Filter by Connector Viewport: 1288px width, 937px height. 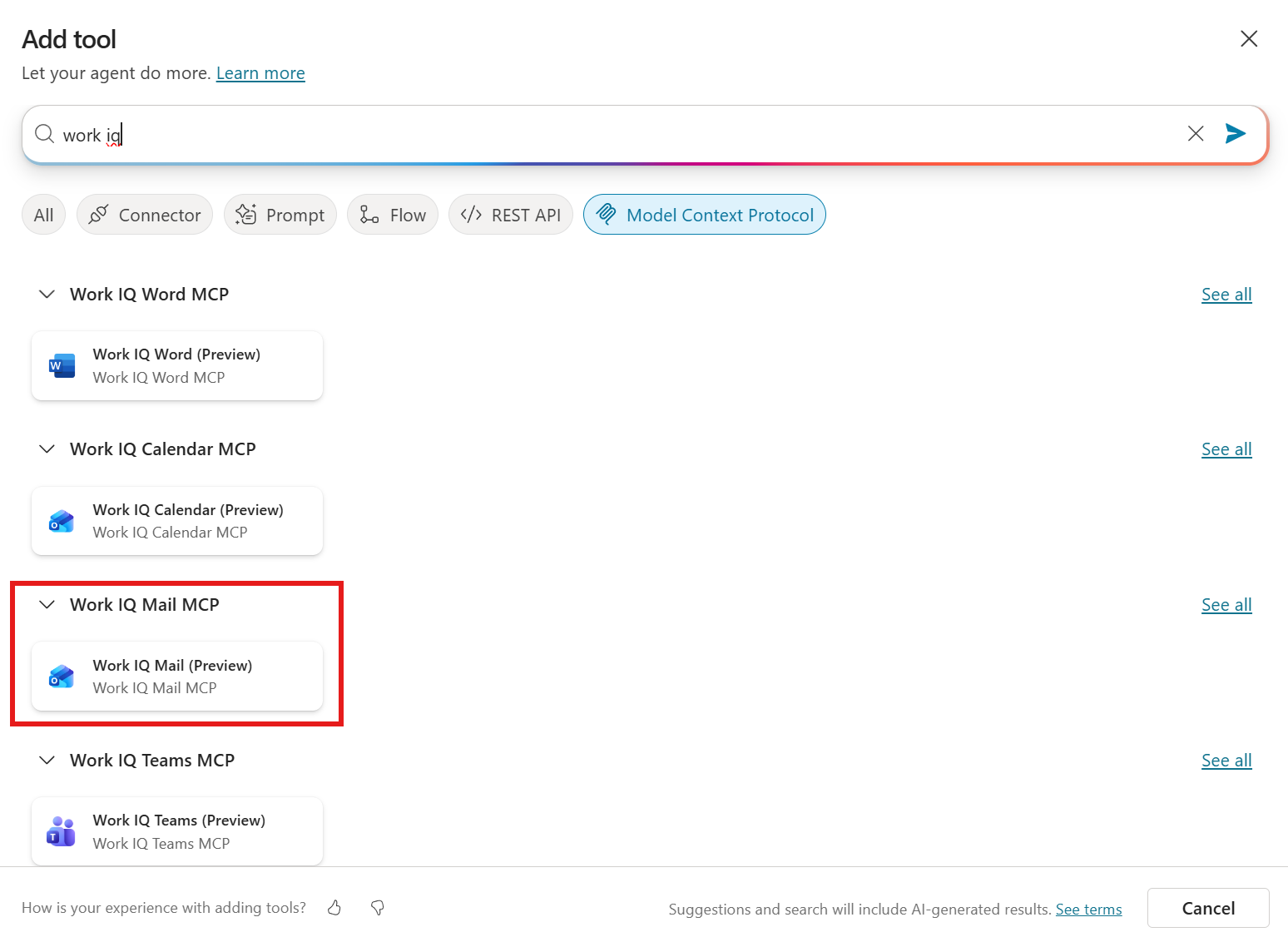click(145, 215)
